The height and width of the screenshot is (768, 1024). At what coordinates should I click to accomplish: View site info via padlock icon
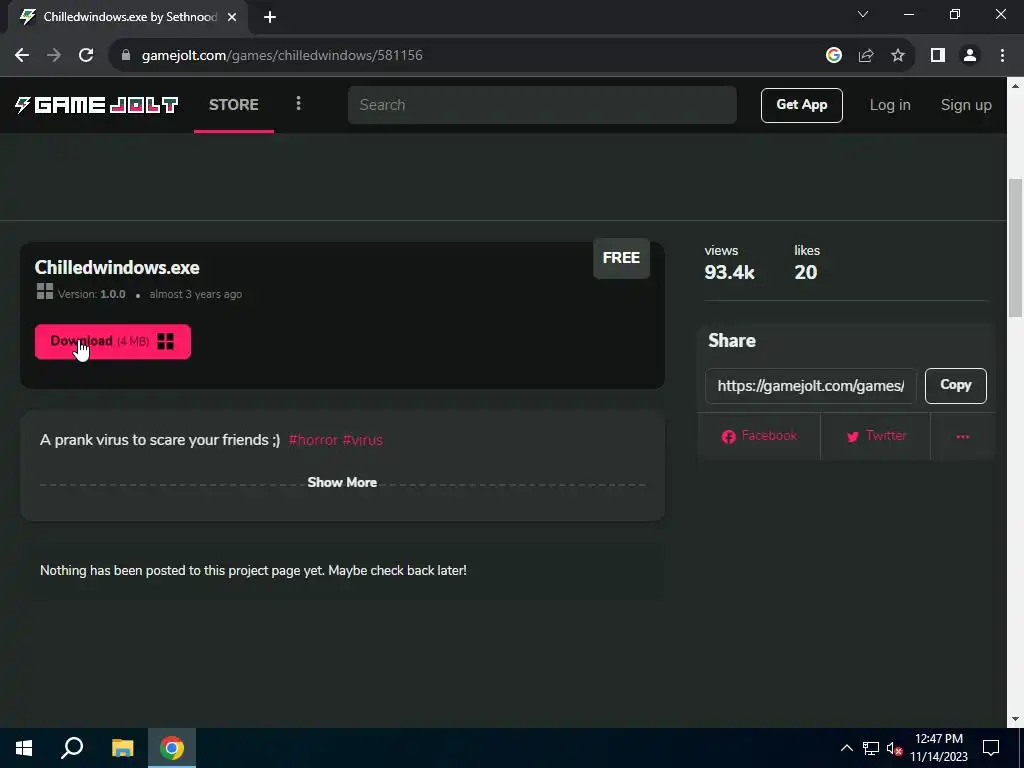(x=126, y=56)
